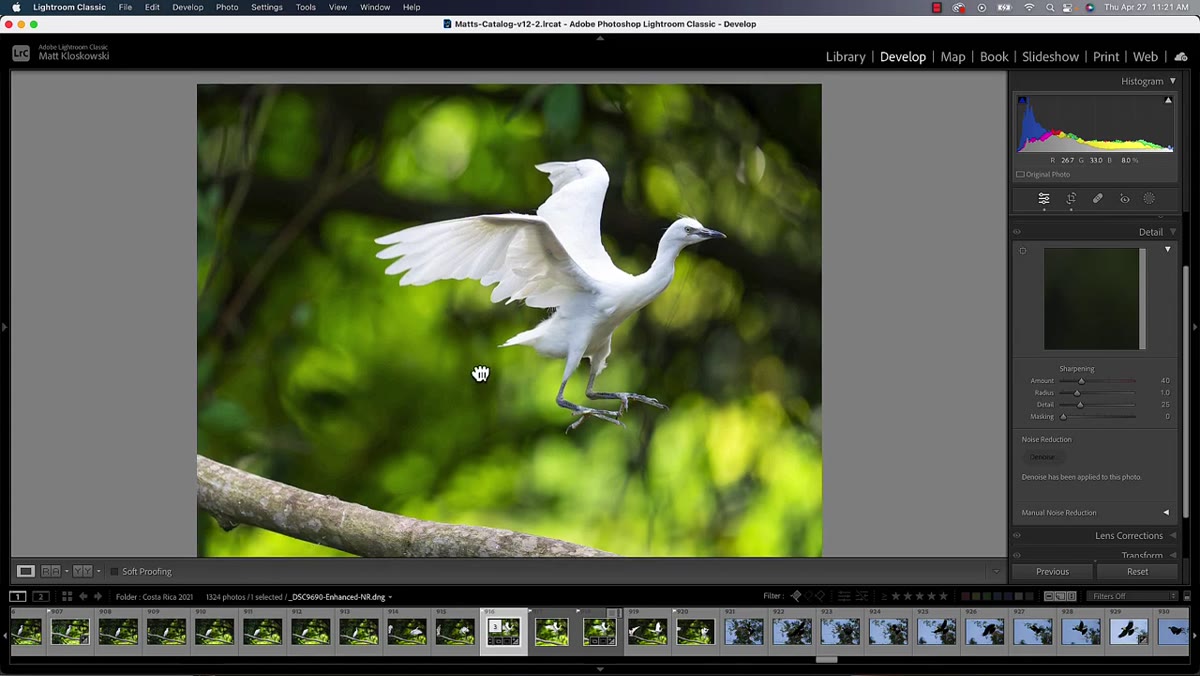1200x676 pixels.
Task: Click the Denoise button
Action: (1042, 457)
